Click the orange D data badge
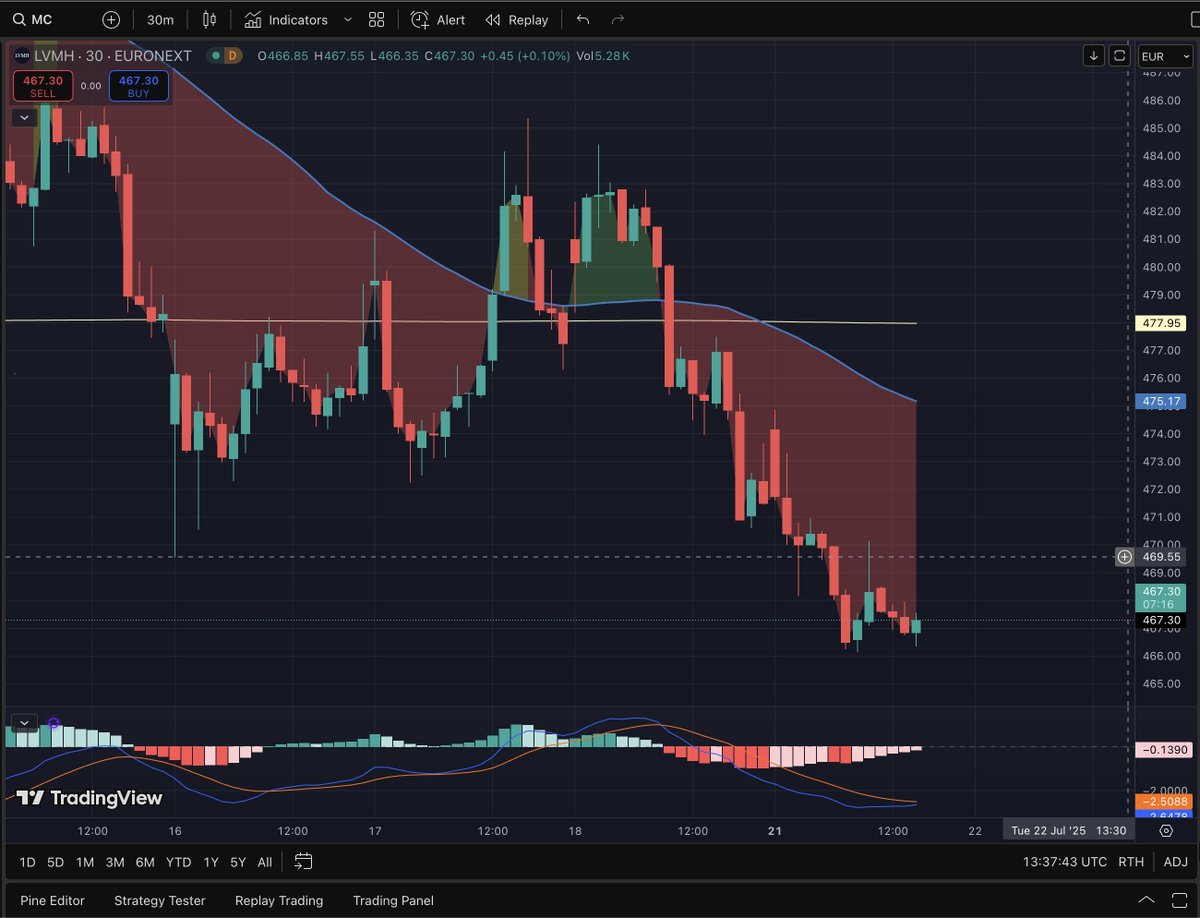 232,56
